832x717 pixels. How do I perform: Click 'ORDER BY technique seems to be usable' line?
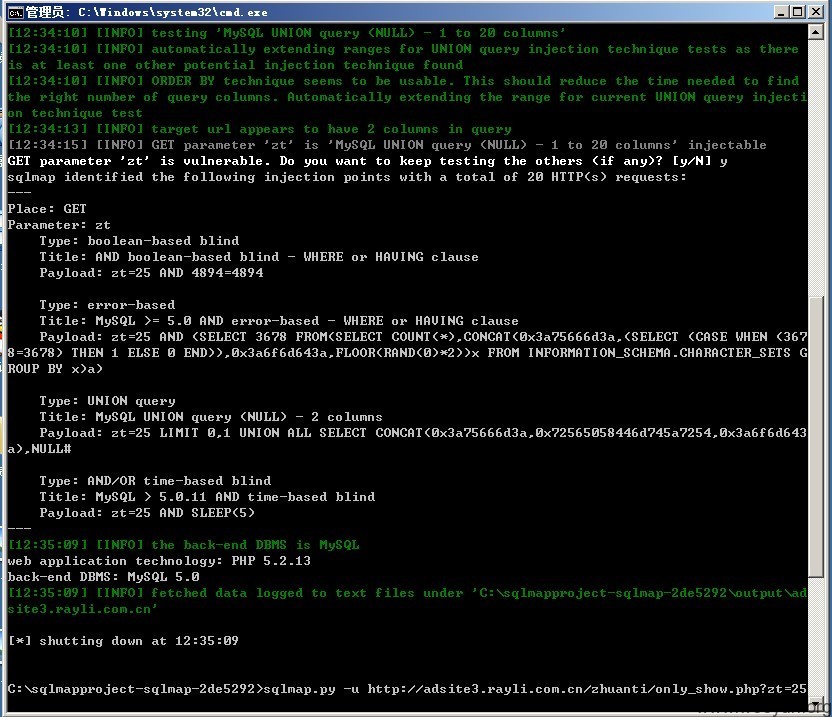click(407, 97)
